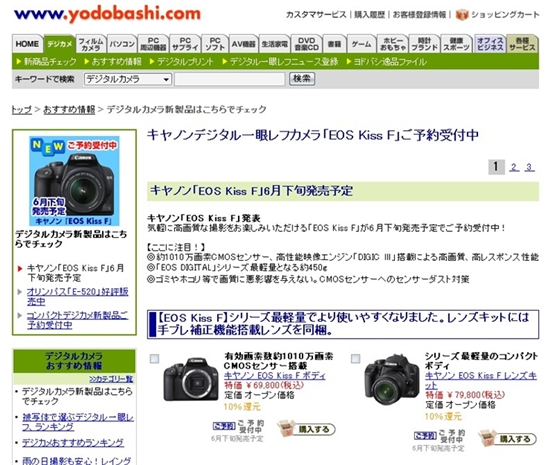Click the gray arrow beside オリンパス E-520 link
The width and height of the screenshot is (550, 465).
(x=20, y=292)
